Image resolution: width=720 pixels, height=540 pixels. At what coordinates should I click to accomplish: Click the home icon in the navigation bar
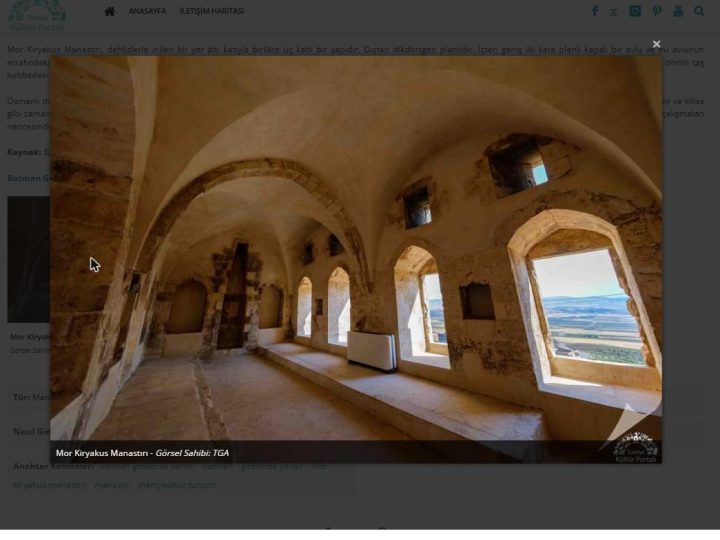pos(109,11)
